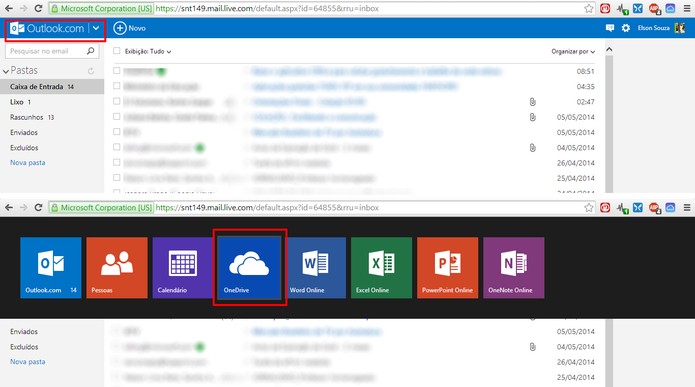The height and width of the screenshot is (387, 695).
Task: Check the 04/05/2014 email with attachment
Action: tap(117, 147)
